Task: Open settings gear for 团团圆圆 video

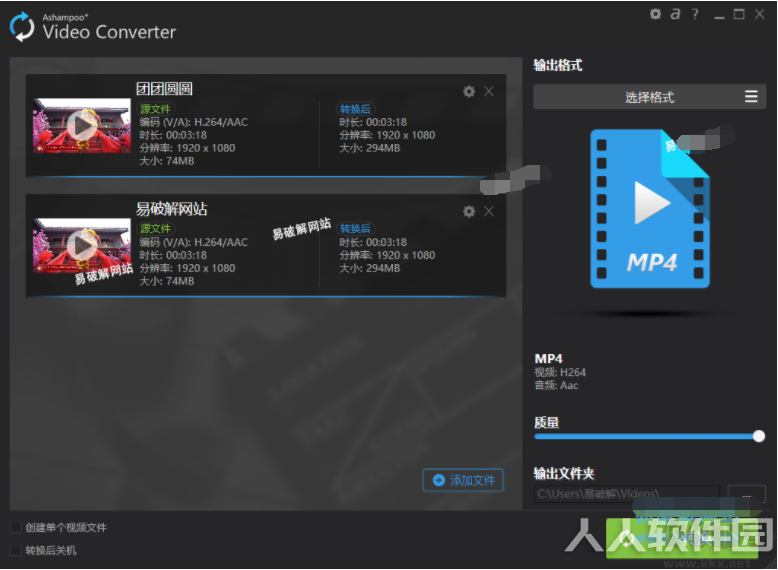Action: tap(469, 91)
